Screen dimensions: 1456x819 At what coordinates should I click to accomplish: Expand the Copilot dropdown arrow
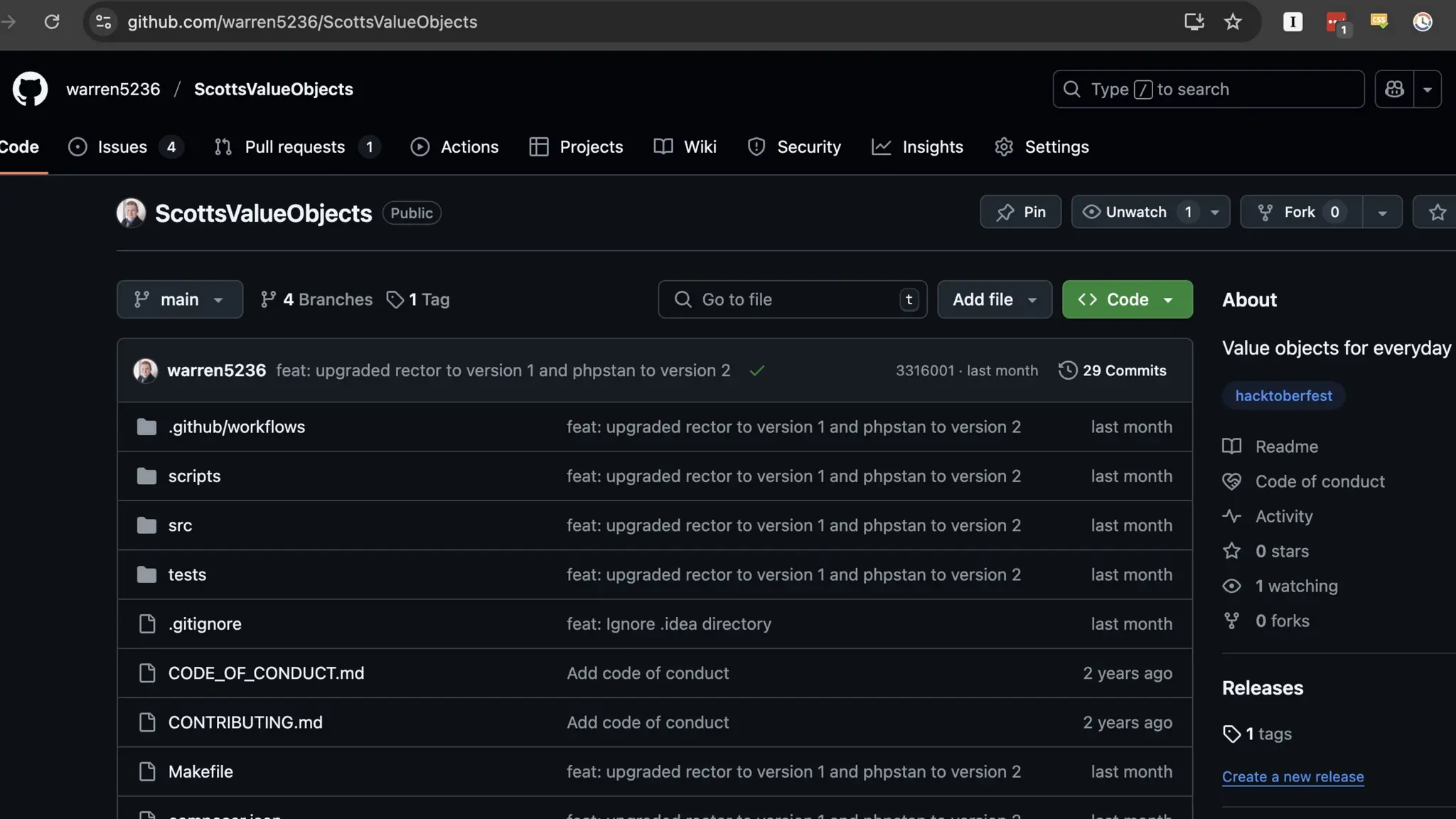click(x=1427, y=89)
